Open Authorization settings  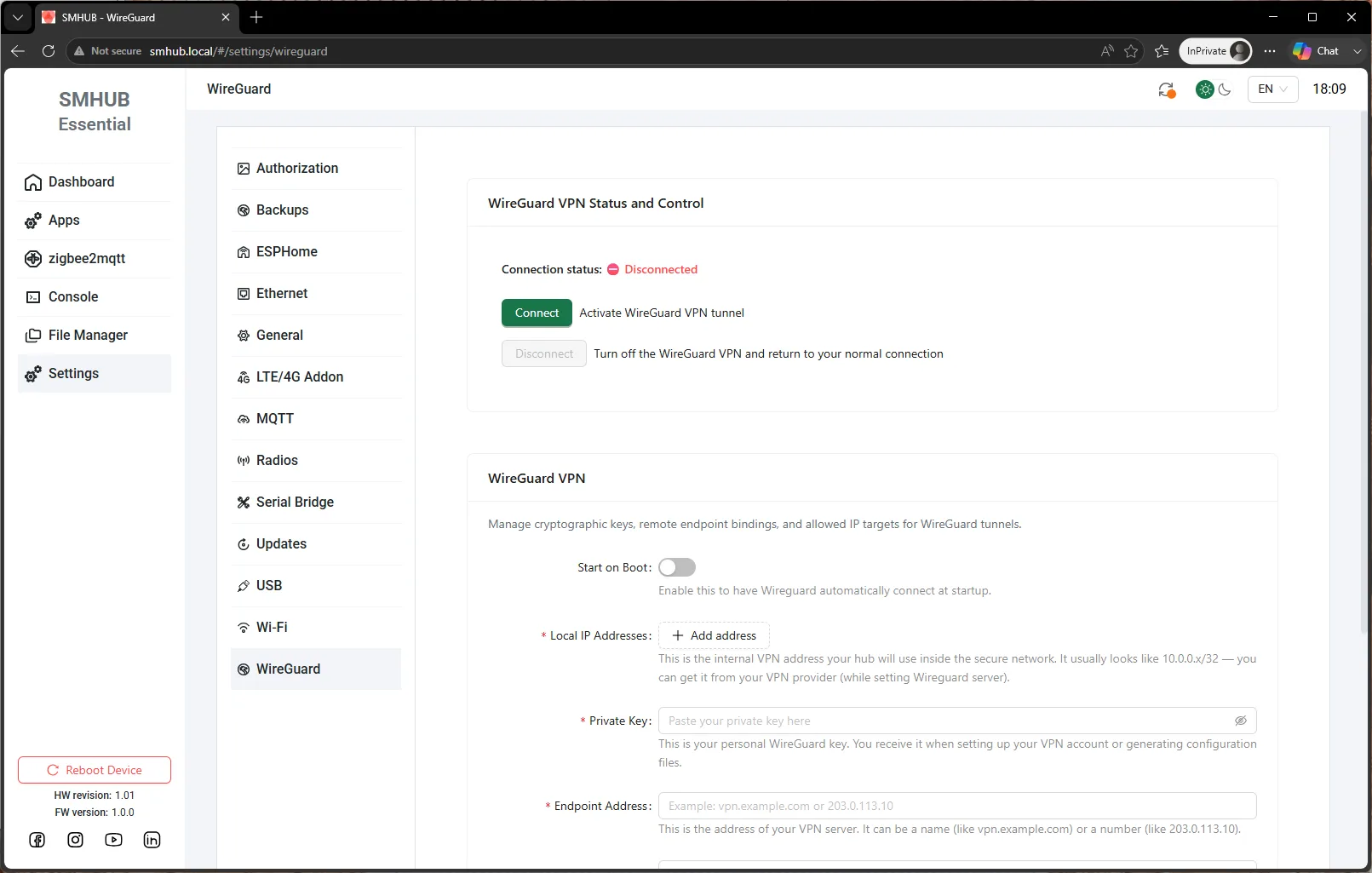tap(316, 169)
